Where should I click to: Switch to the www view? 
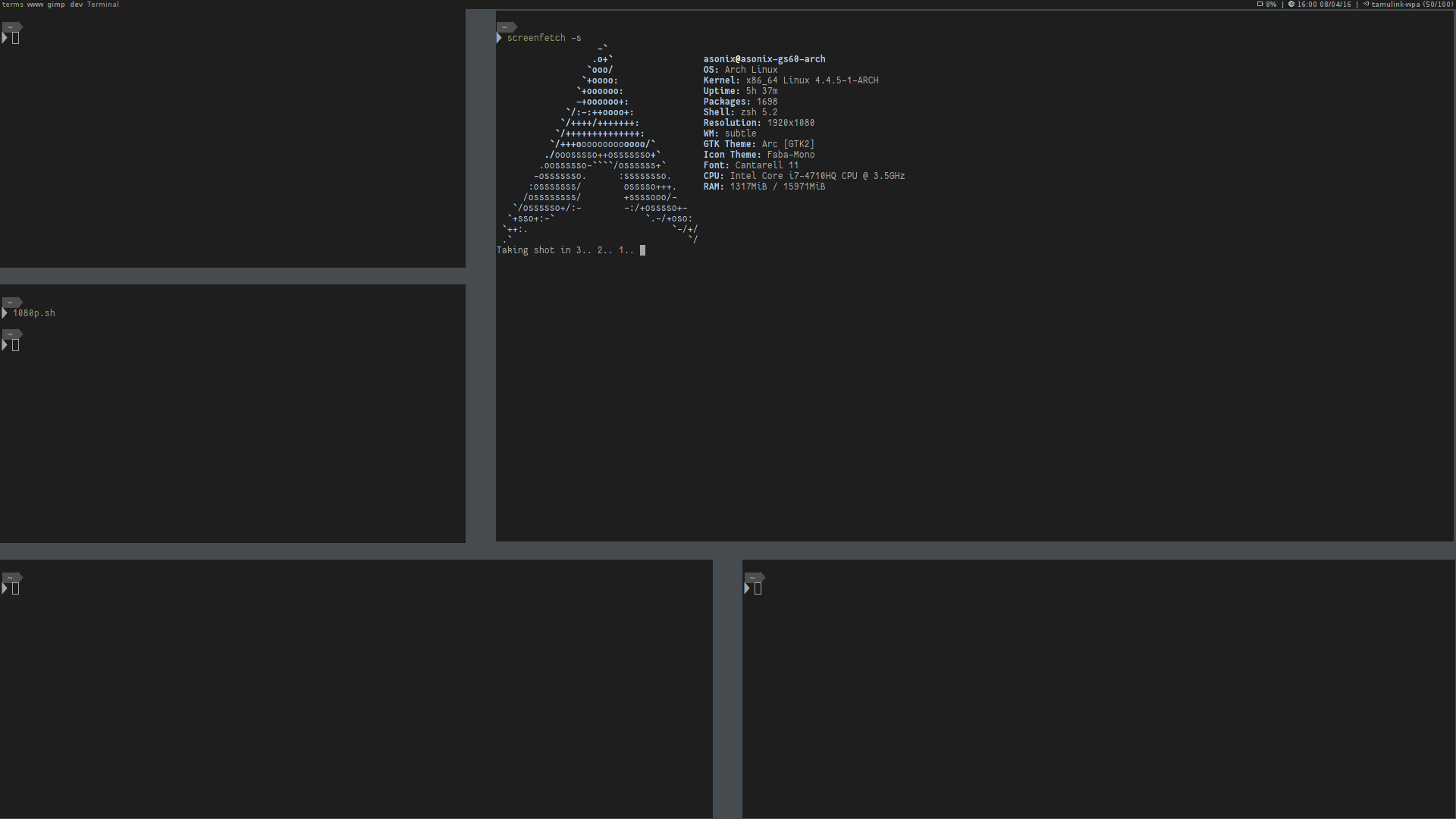point(35,4)
